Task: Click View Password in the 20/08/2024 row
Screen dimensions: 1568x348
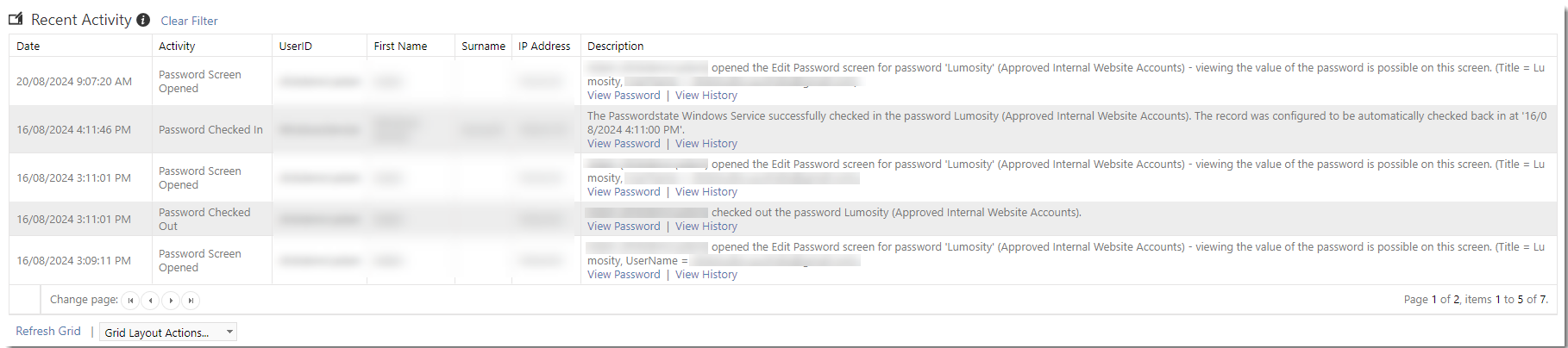Action: (x=624, y=96)
